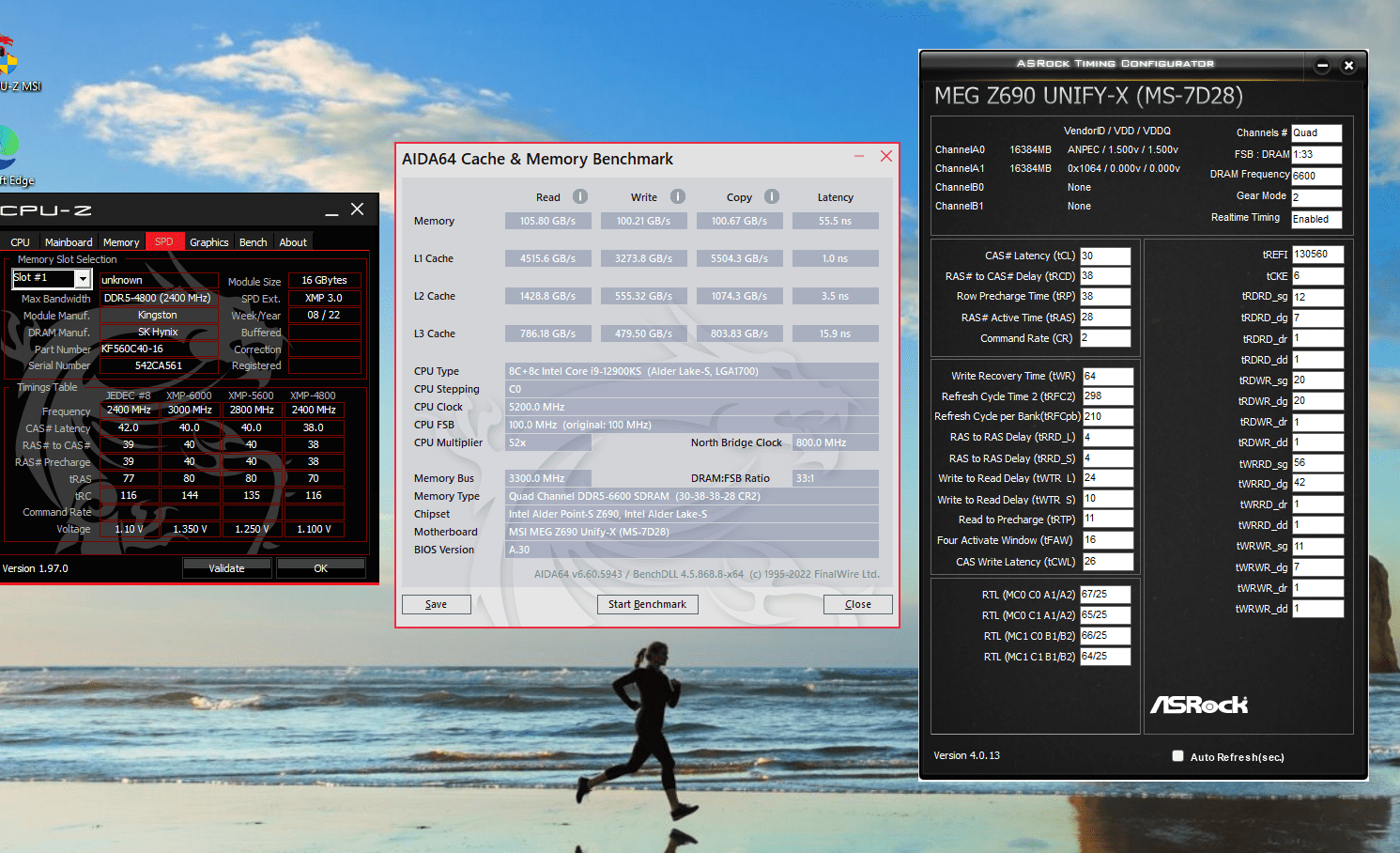The image size is (1400, 853).
Task: Click the Read to Precharge (tRTP) field
Action: coord(1108,519)
